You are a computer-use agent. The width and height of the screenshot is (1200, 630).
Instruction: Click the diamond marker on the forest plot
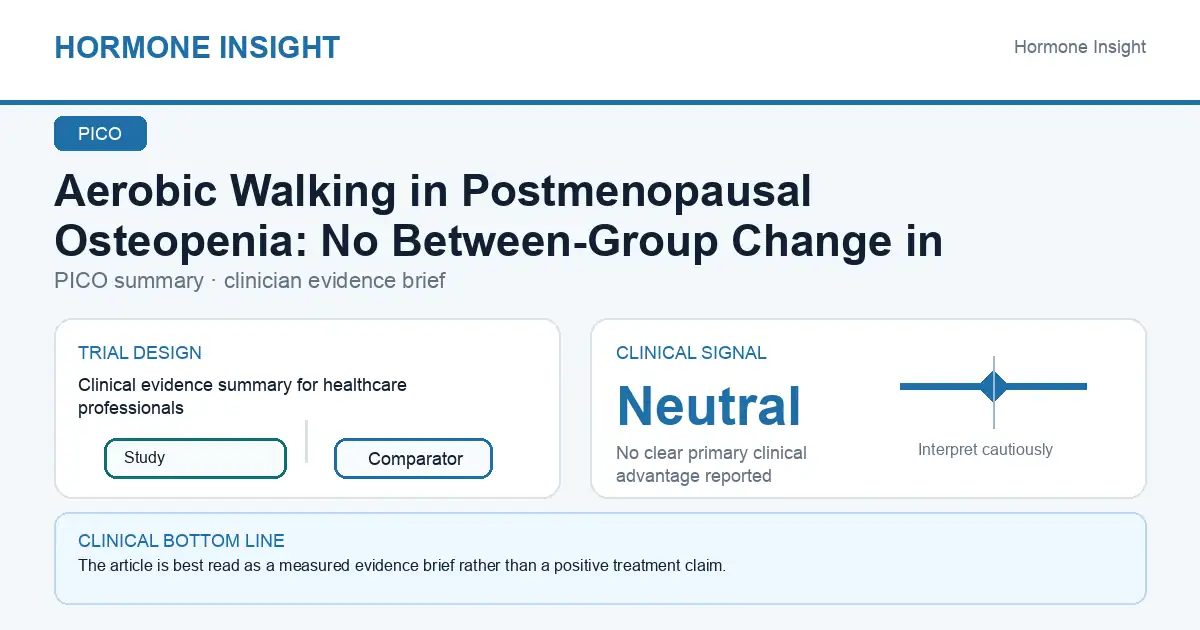[994, 386]
